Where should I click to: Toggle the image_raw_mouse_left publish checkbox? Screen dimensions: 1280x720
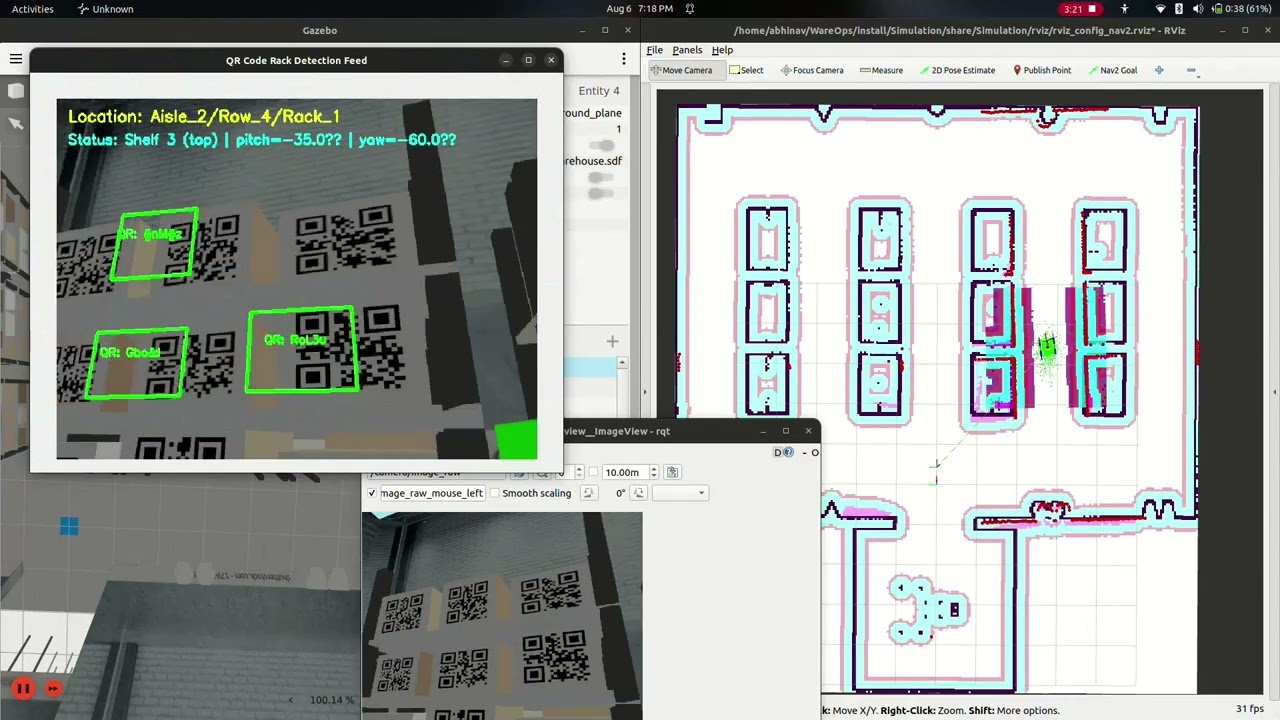click(373, 493)
